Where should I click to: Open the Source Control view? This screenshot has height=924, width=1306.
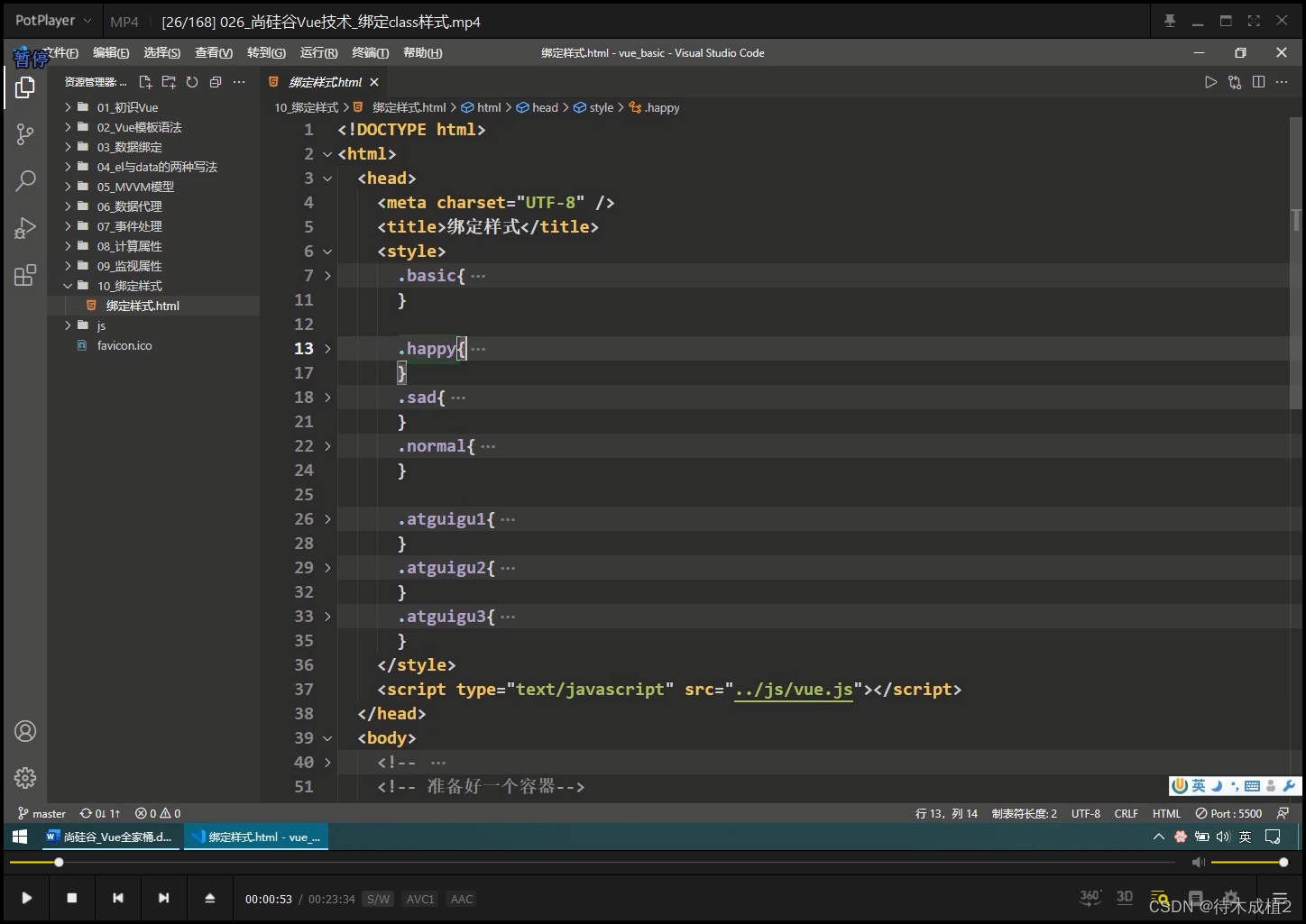point(25,135)
